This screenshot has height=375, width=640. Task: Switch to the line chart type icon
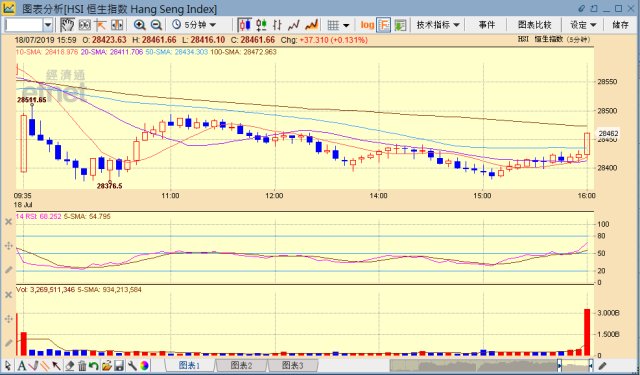(x=294, y=25)
